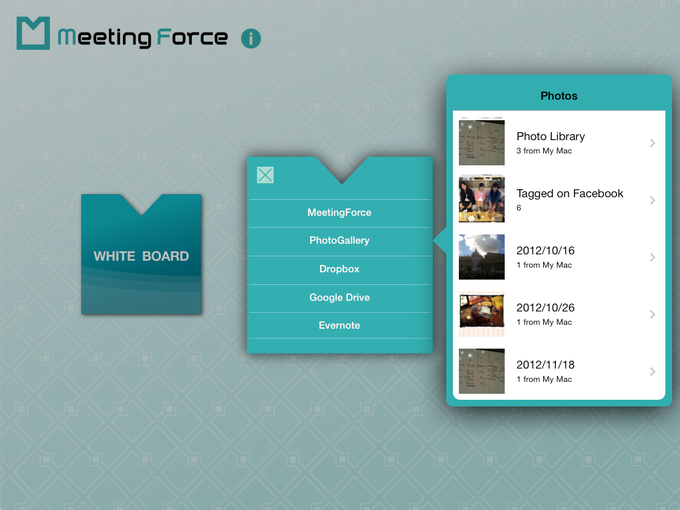Open the WHITE BOARD tile
This screenshot has width=680, height=510.
(x=141, y=254)
